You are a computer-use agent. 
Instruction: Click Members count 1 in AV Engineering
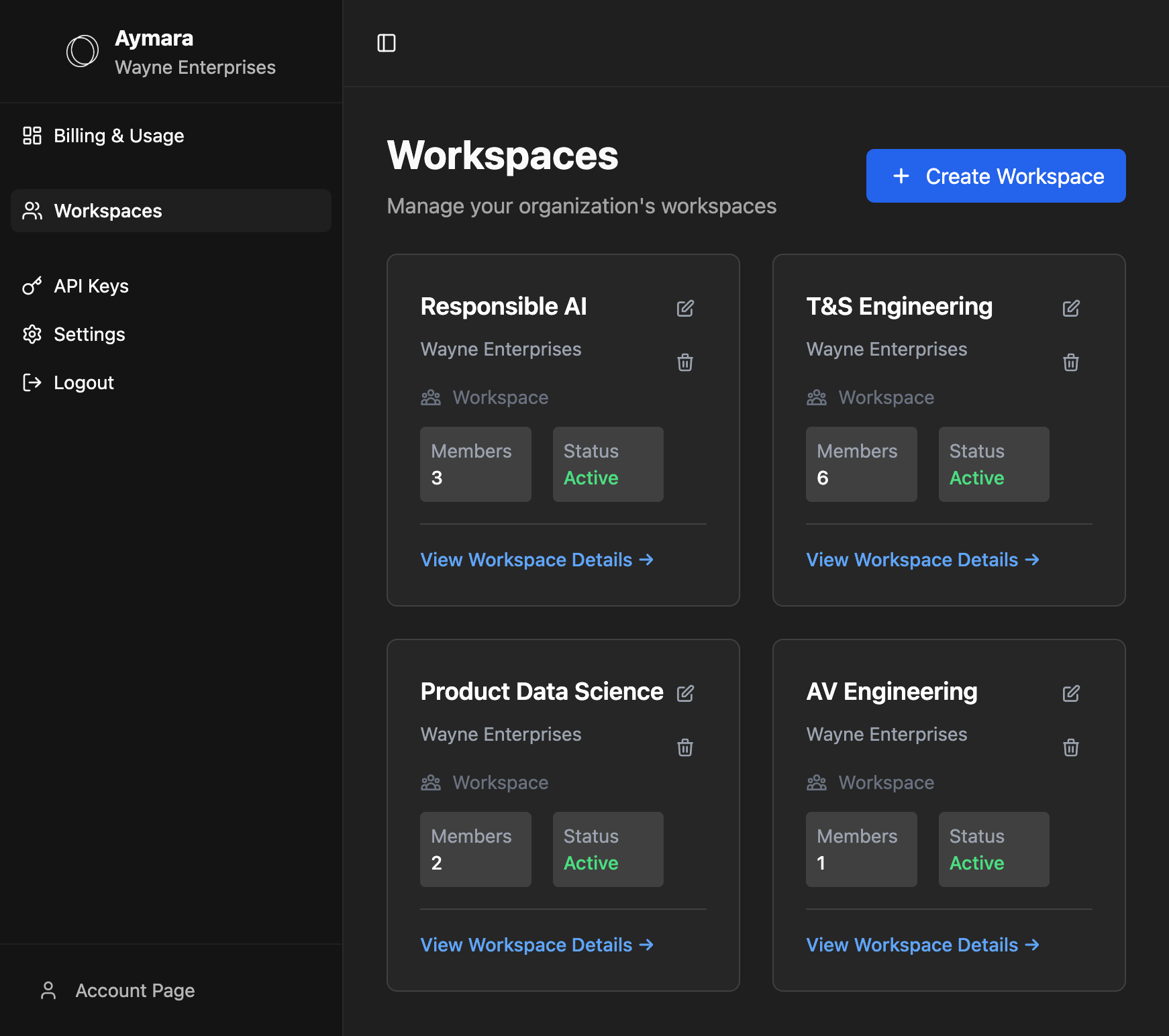pyautogui.click(x=862, y=849)
